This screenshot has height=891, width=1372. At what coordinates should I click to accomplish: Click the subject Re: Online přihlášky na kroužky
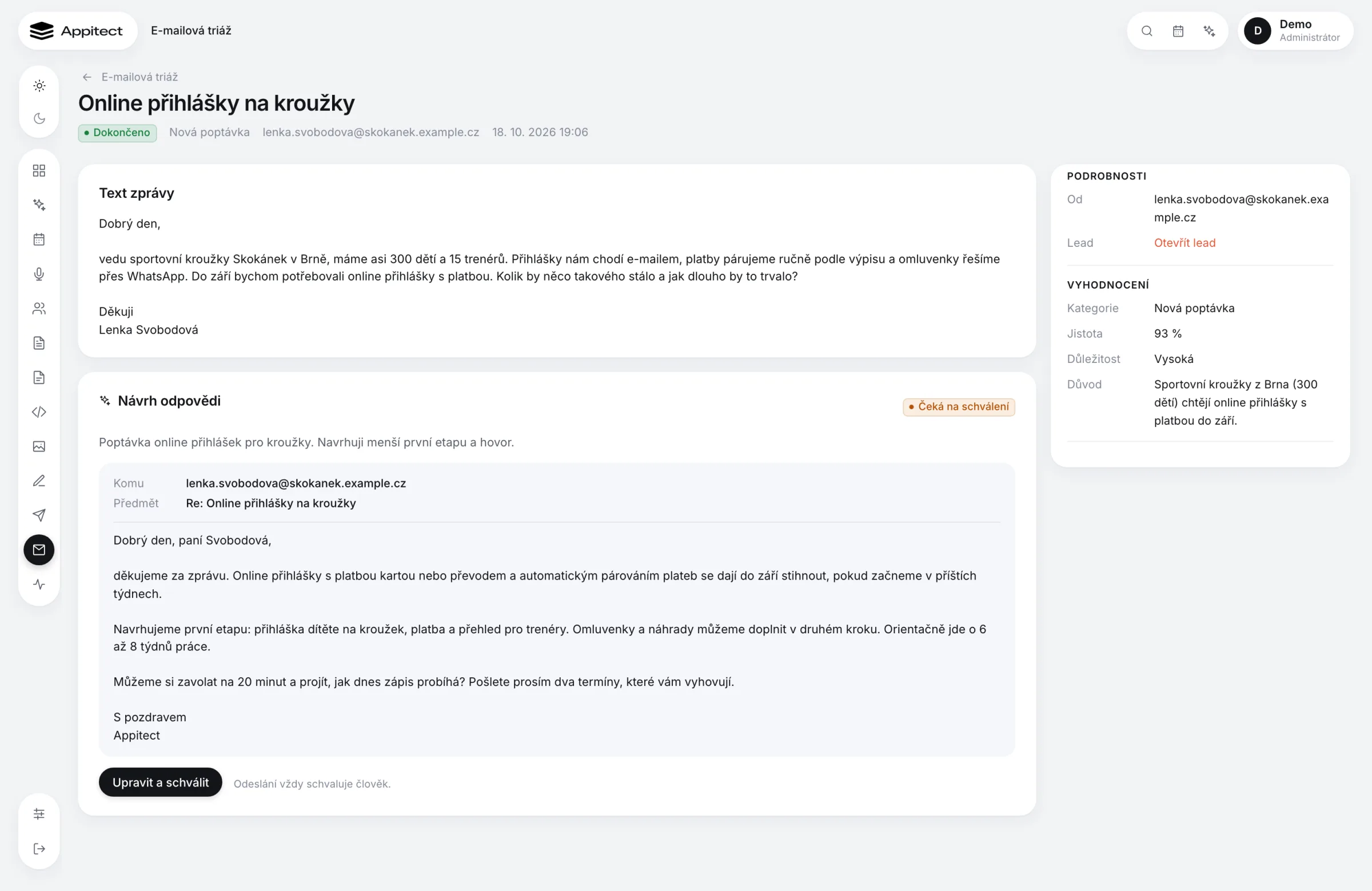pyautogui.click(x=271, y=503)
